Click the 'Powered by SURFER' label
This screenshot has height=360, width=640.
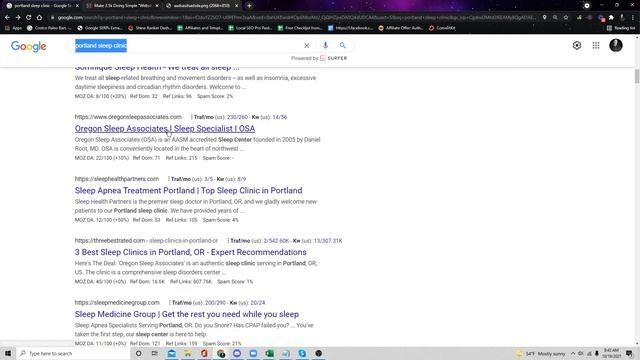click(x=319, y=58)
